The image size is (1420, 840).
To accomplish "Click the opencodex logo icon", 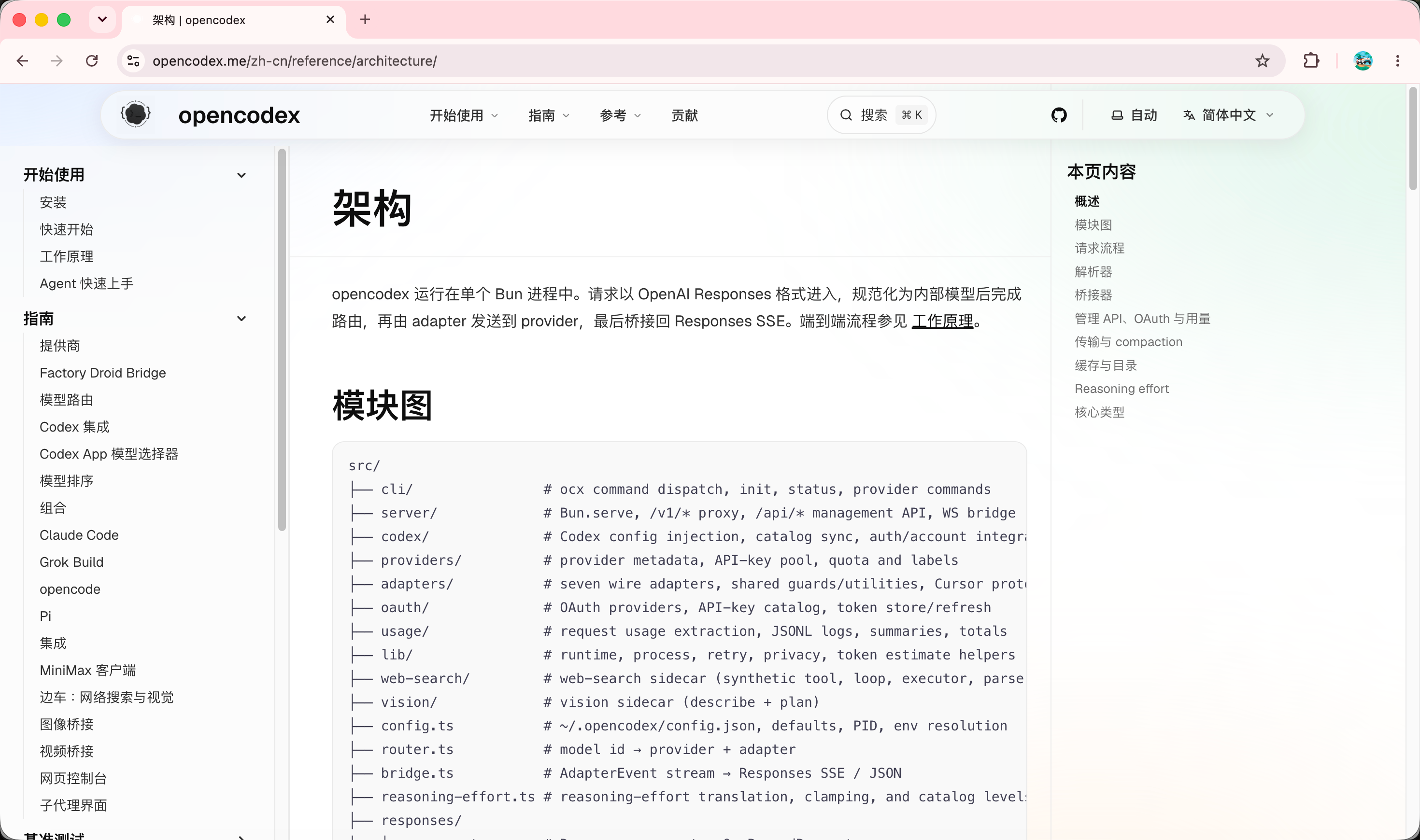I will click(136, 115).
